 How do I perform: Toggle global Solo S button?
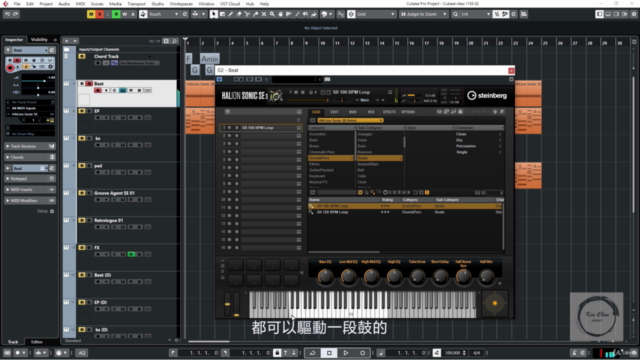click(x=99, y=14)
